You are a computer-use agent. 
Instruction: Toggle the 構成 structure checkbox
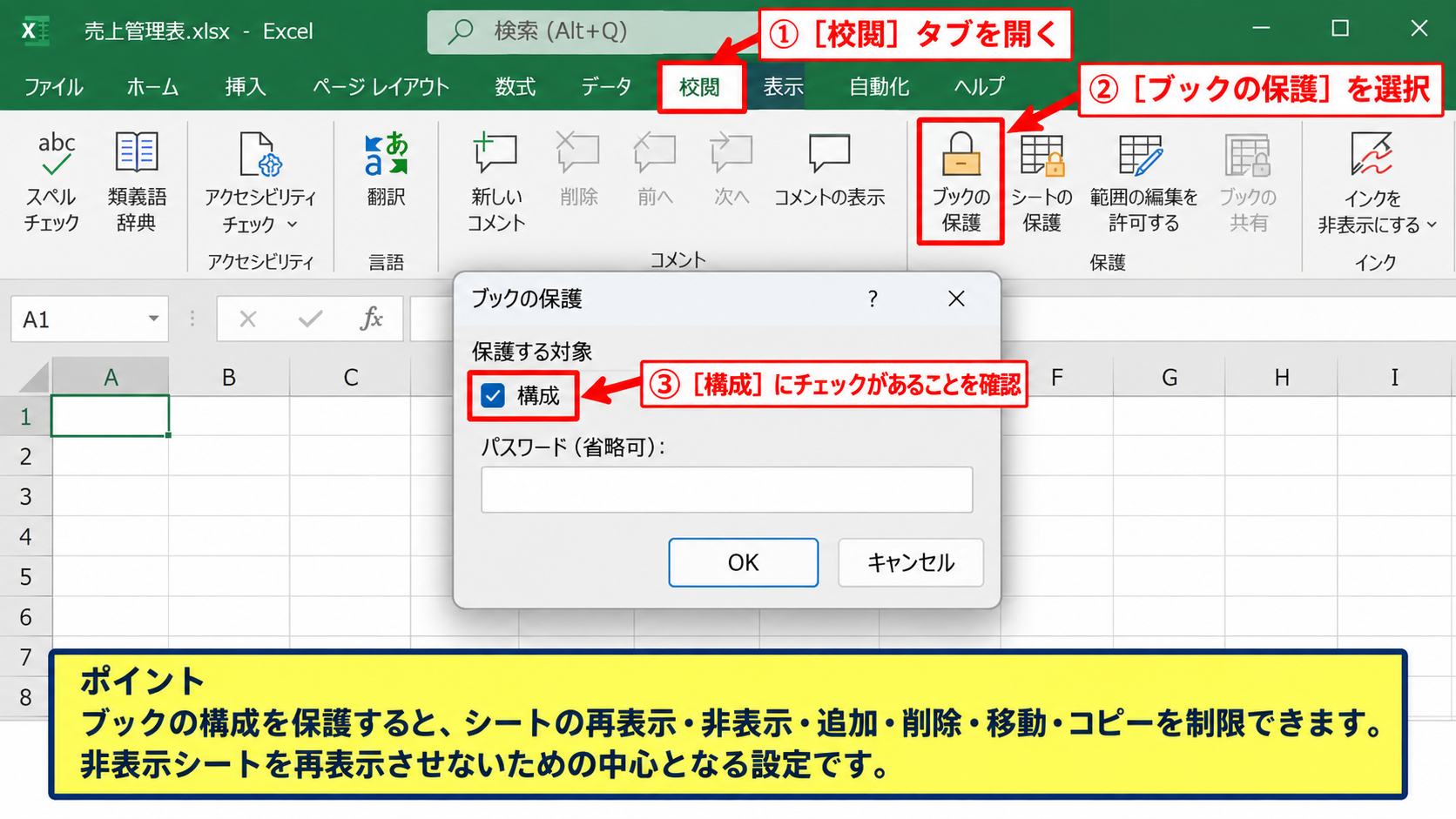point(493,396)
